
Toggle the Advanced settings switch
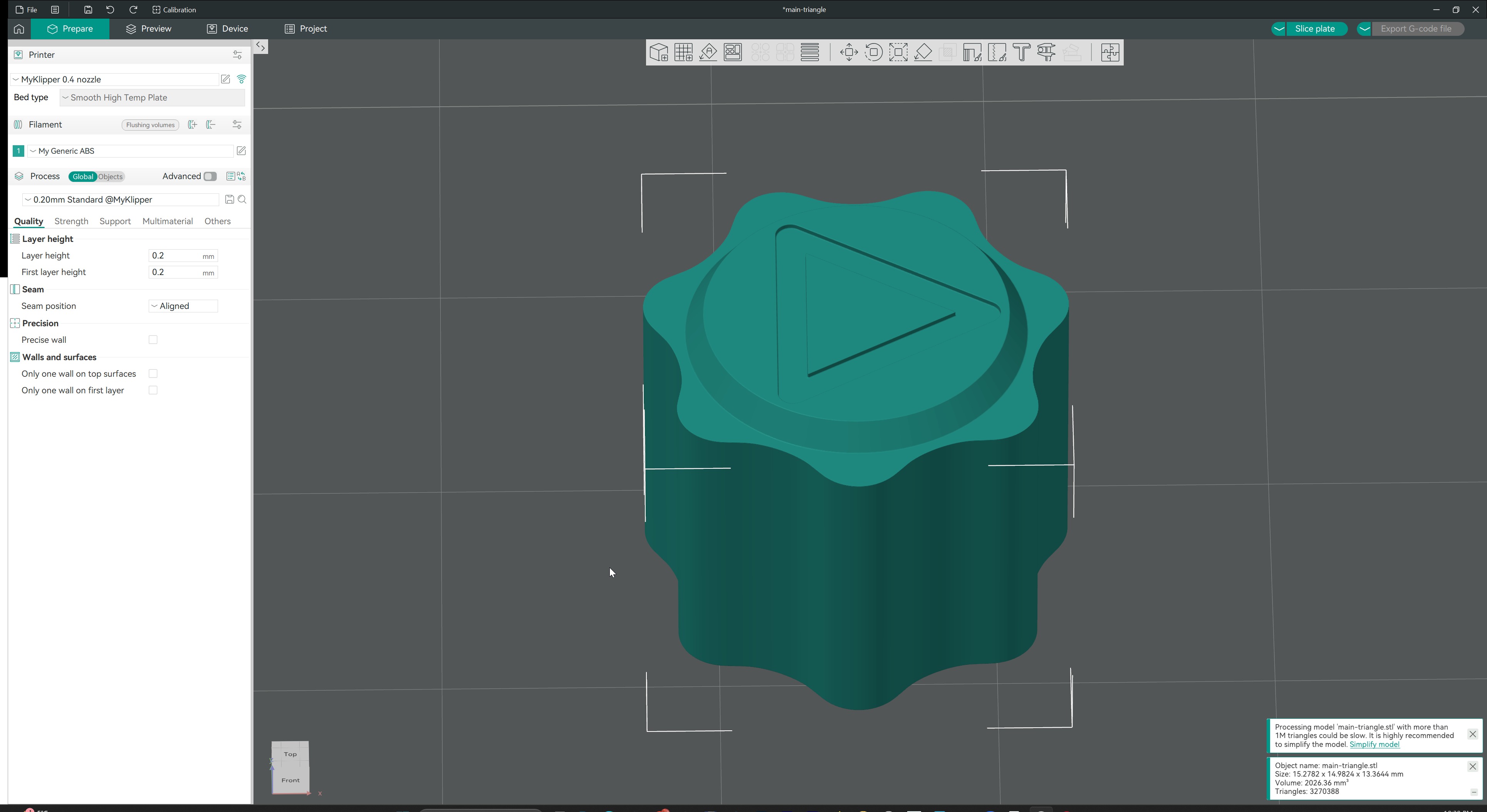[210, 176]
